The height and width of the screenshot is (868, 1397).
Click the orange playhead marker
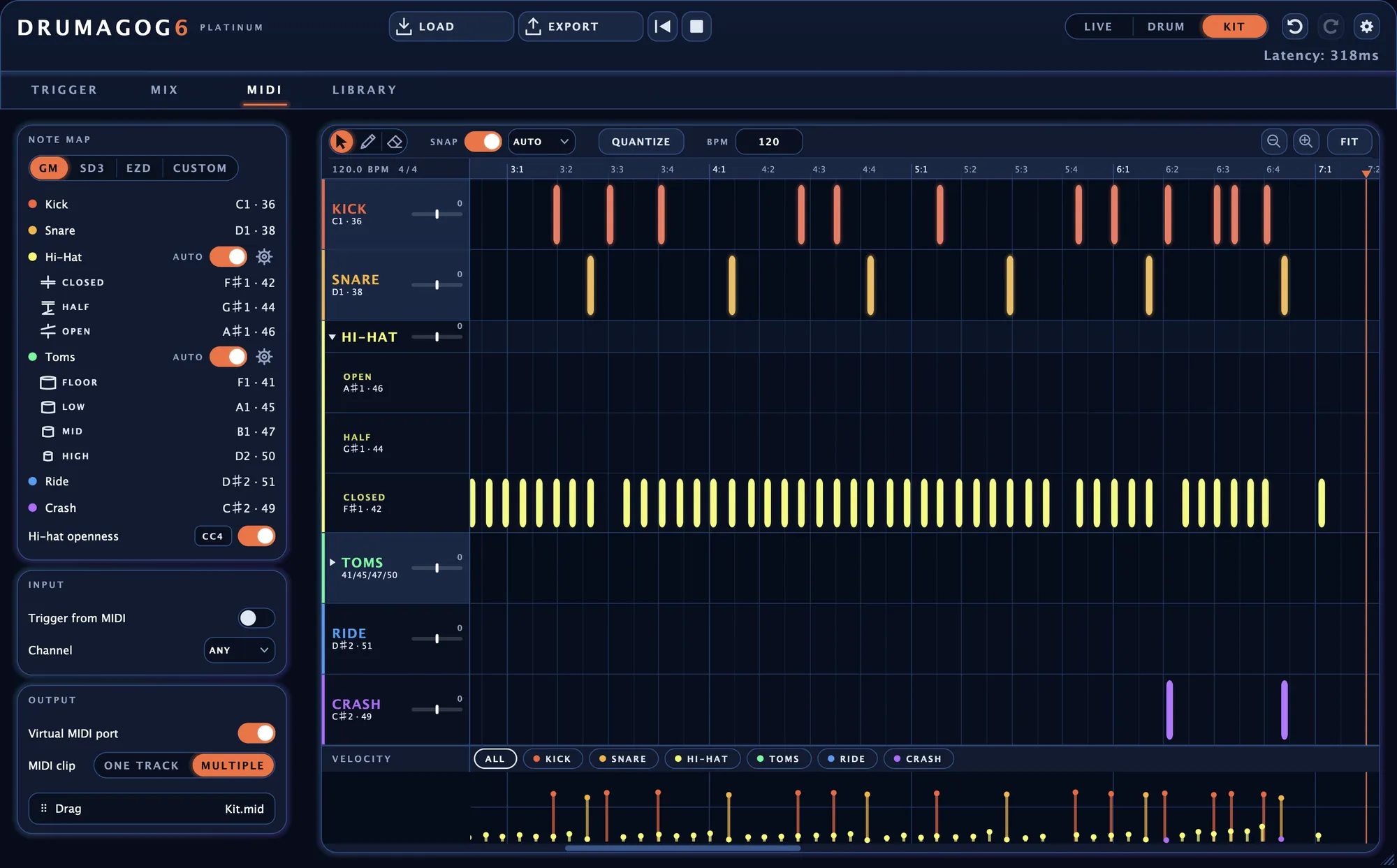click(x=1366, y=173)
